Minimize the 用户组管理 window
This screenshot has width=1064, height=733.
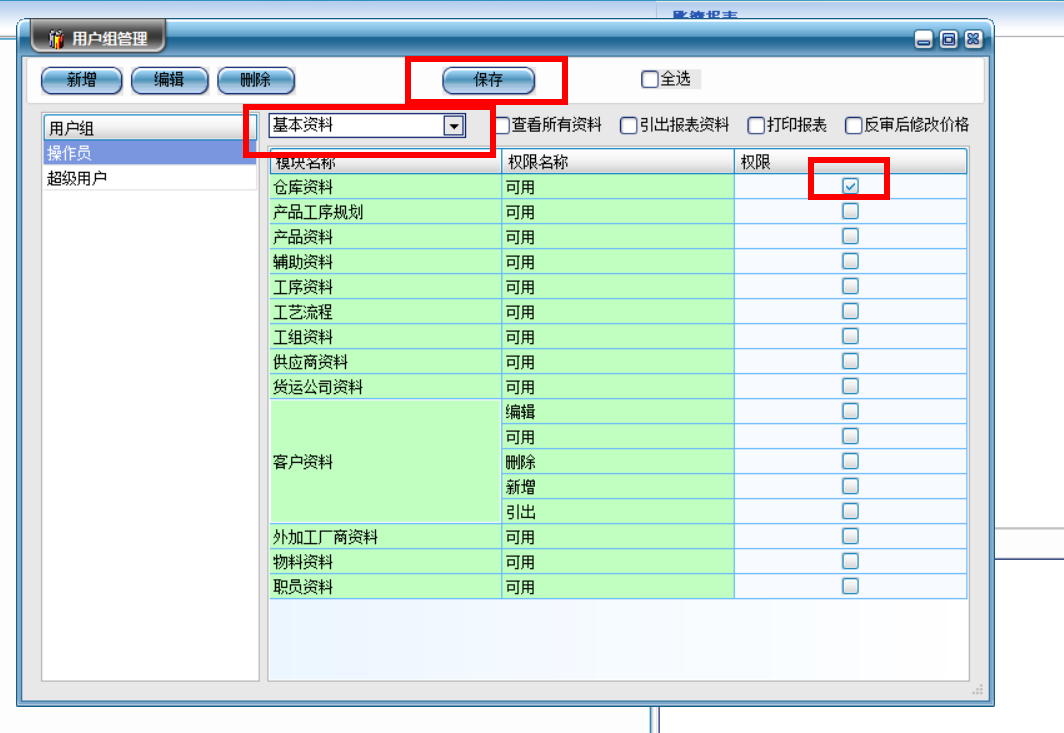pos(924,39)
